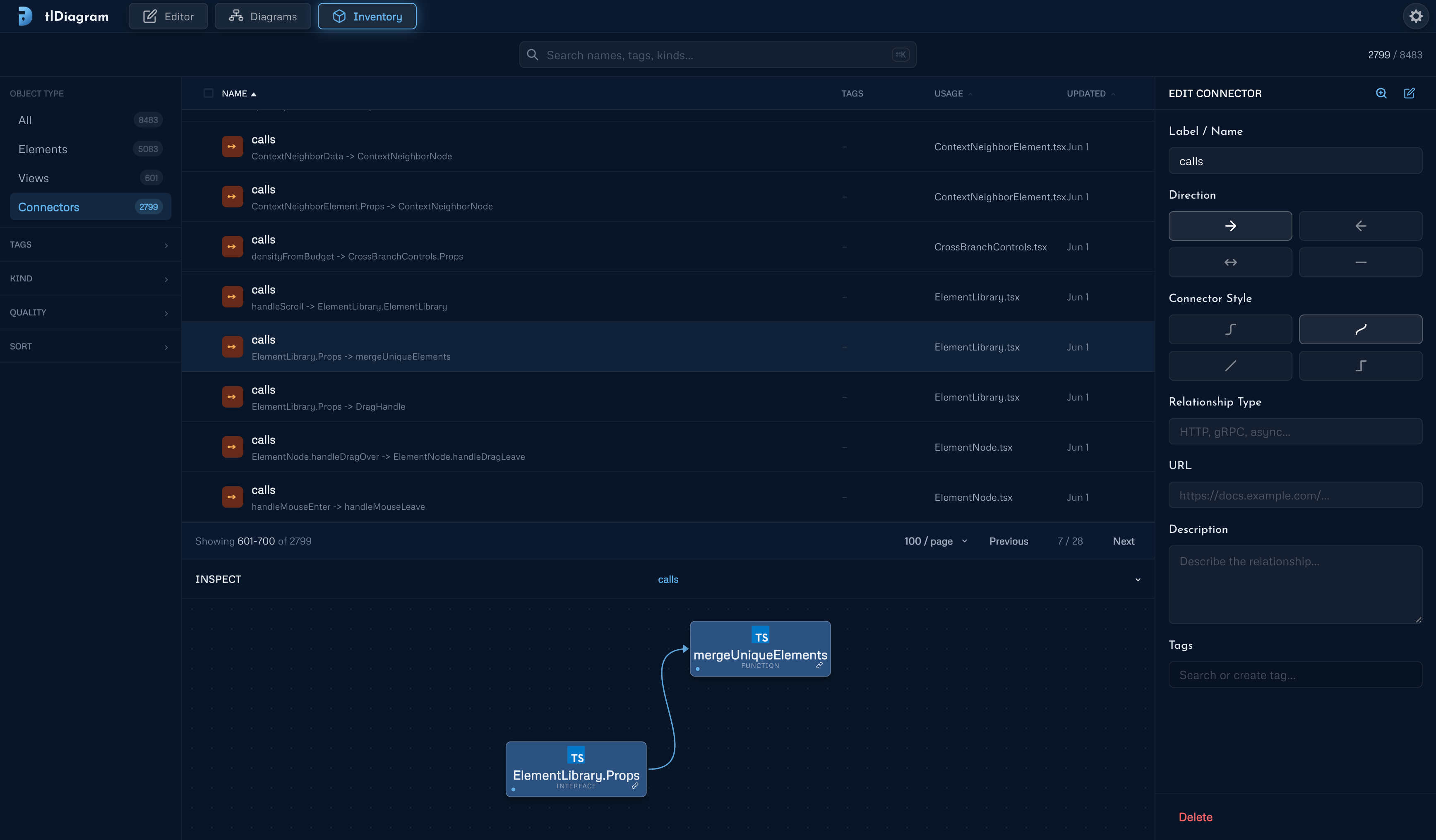Viewport: 1436px width, 840px height.
Task: Select the mergeUniqueElements function node
Action: (760, 649)
